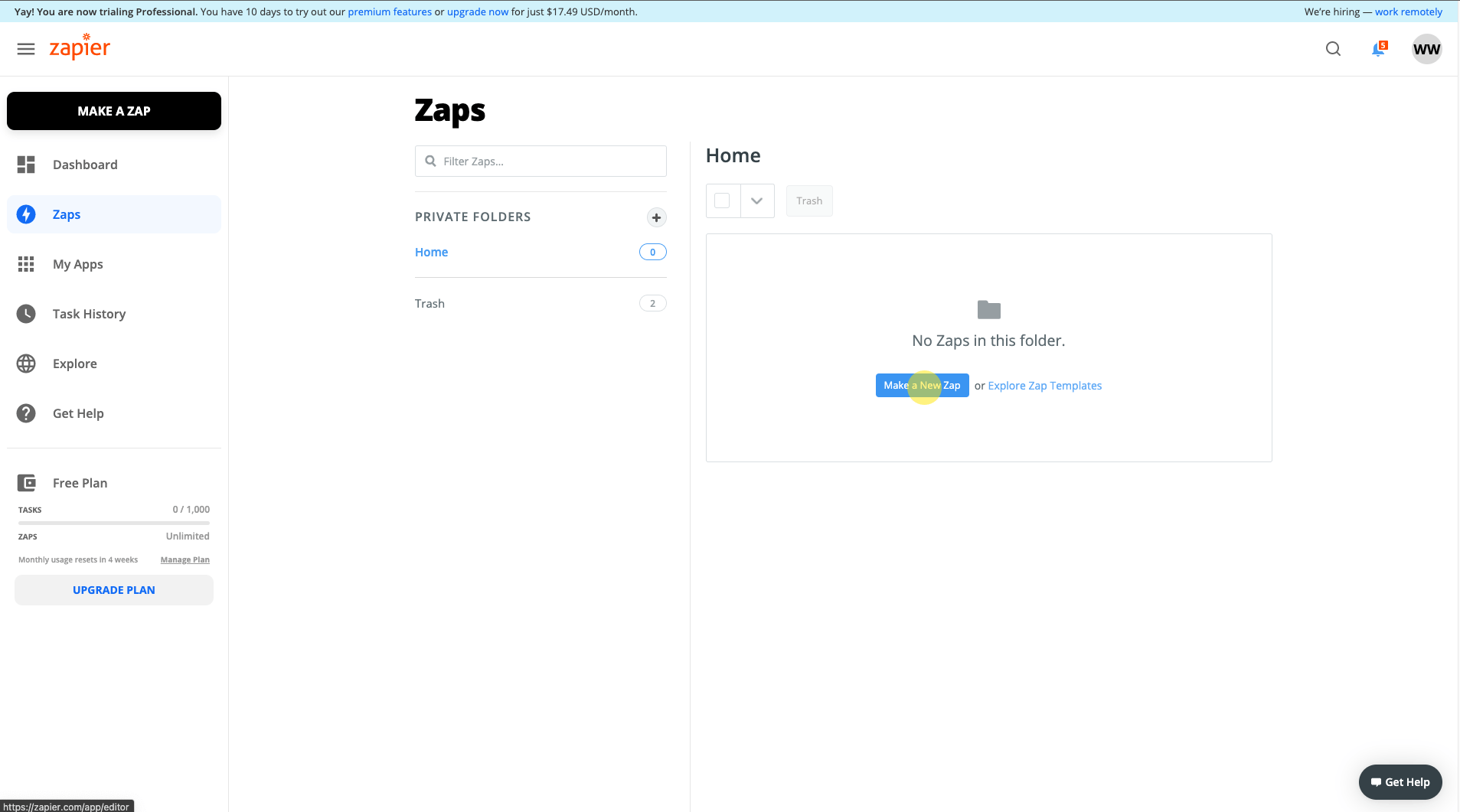1460x812 pixels.
Task: Click the Task History clock icon
Action: 26,314
